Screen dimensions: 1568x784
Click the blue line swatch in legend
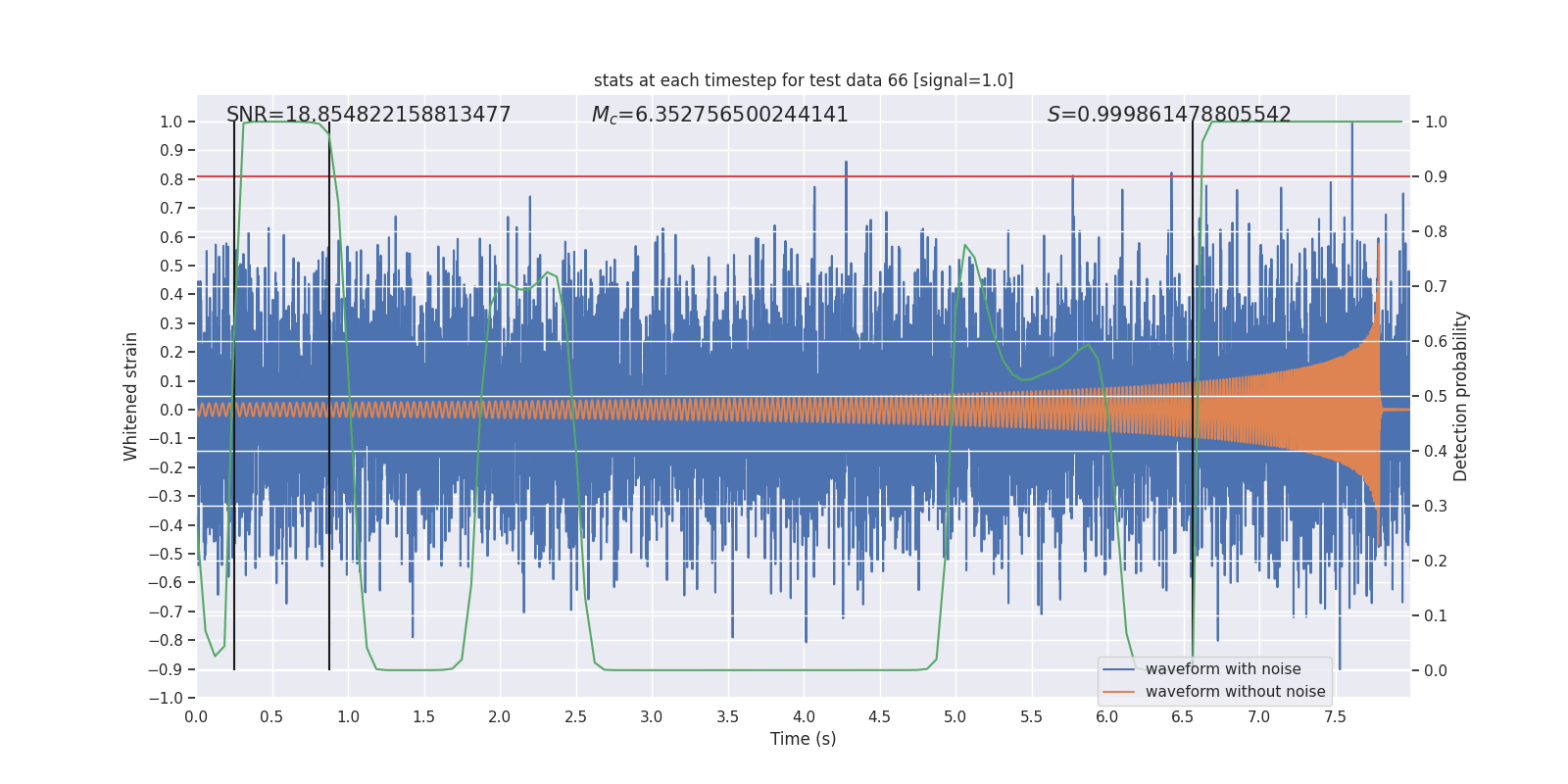pyautogui.click(x=1118, y=669)
